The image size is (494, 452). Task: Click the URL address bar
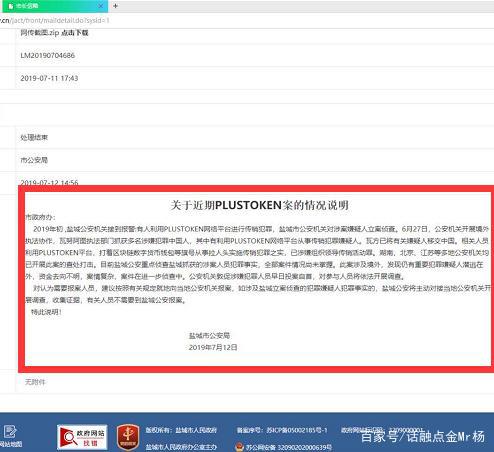click(x=247, y=20)
